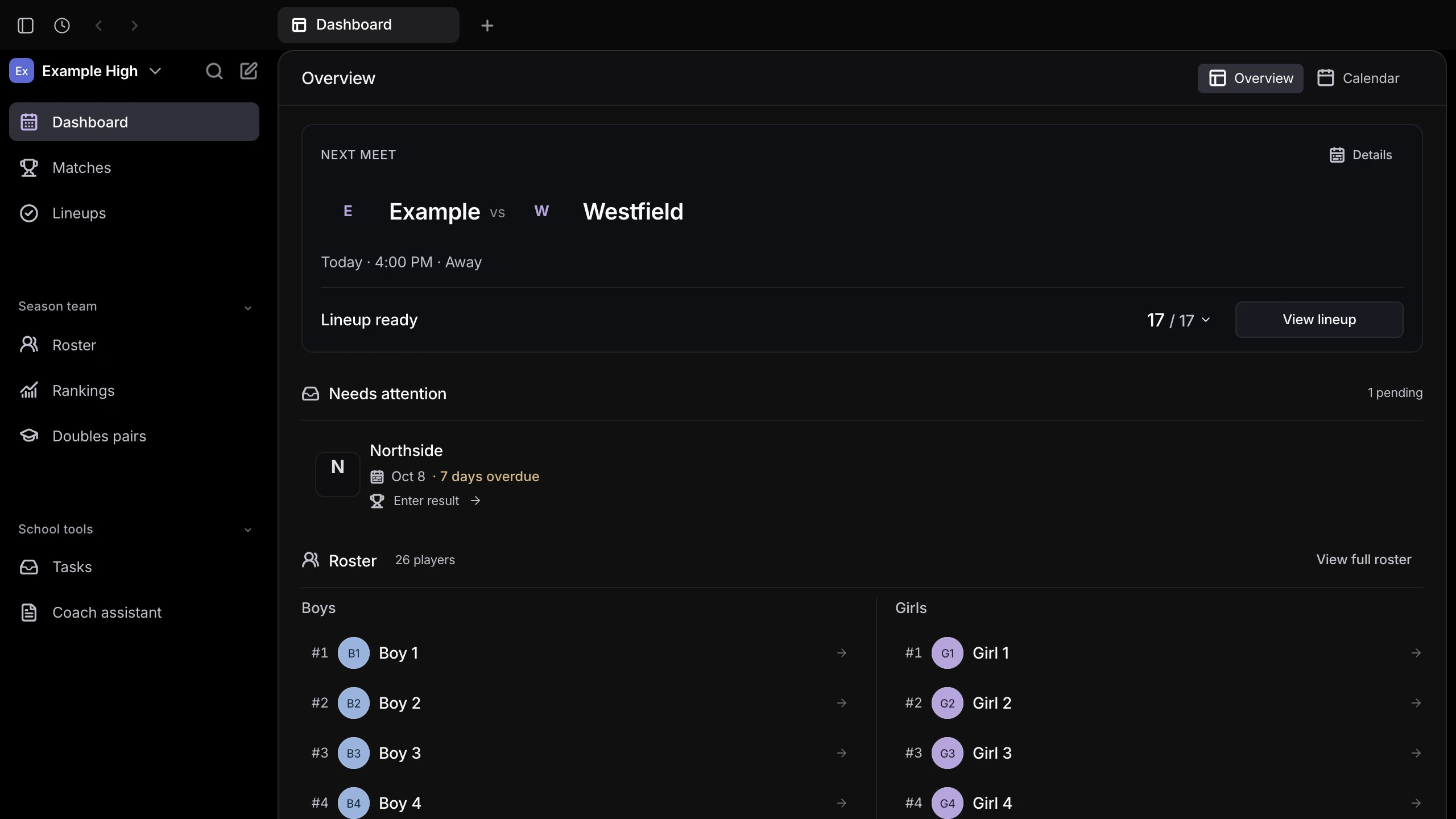Click the search magnifier icon
1456x819 pixels.
[214, 71]
